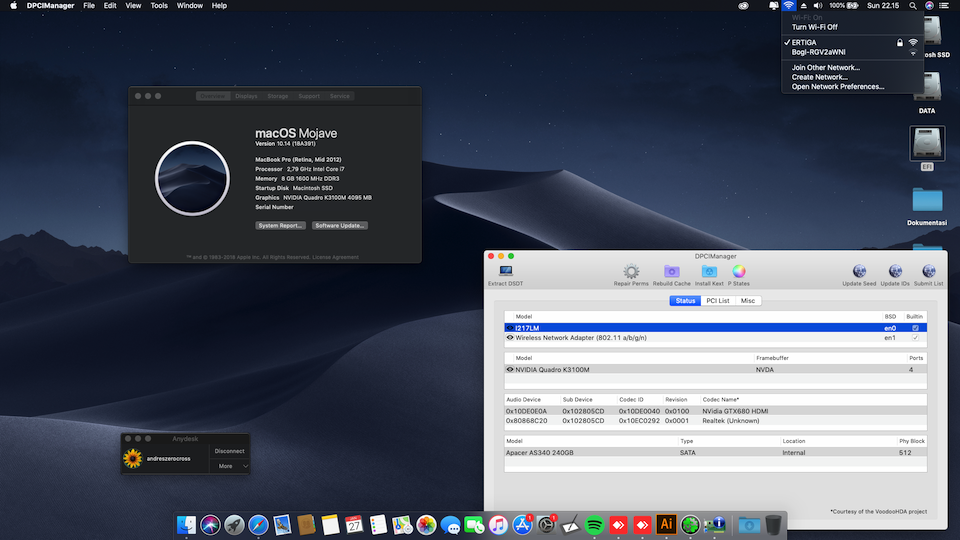Open the P States tool

click(739, 275)
